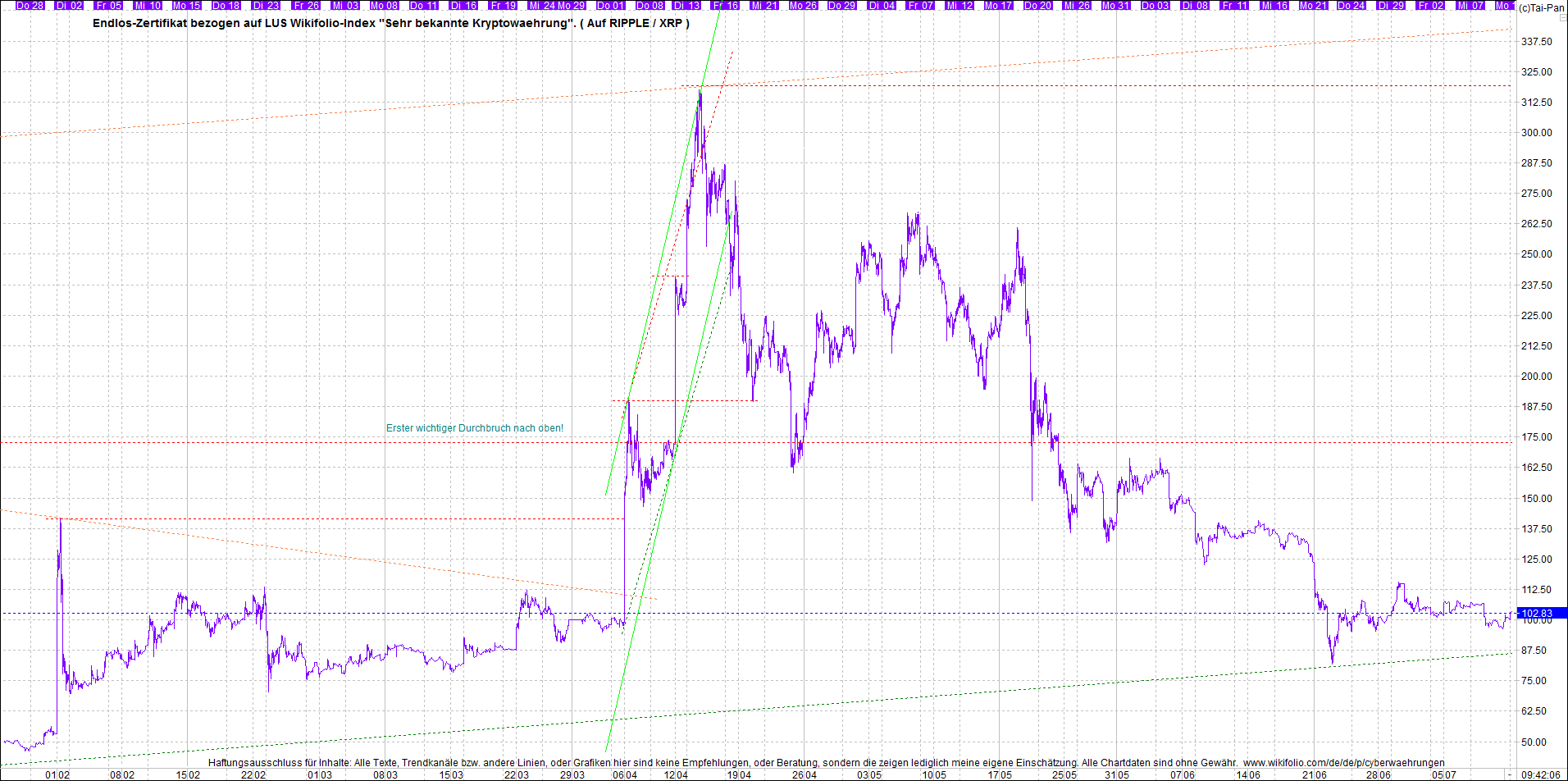This screenshot has height=781, width=1568.
Task: Click the 150.00 price axis label
Action: point(1537,499)
